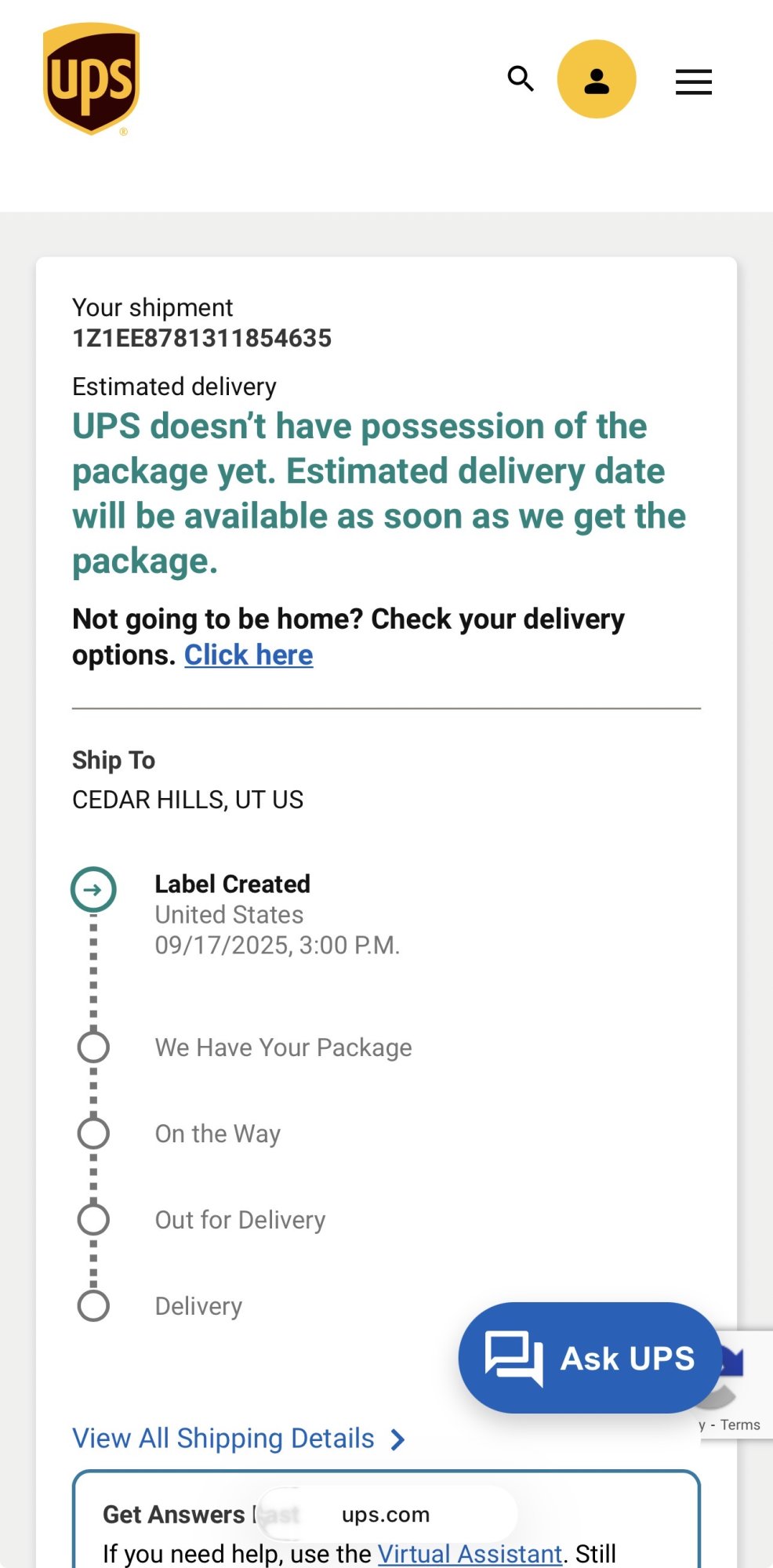Viewport: 773px width, 1568px height.
Task: Click the Label Created arrow status icon
Action: (93, 890)
